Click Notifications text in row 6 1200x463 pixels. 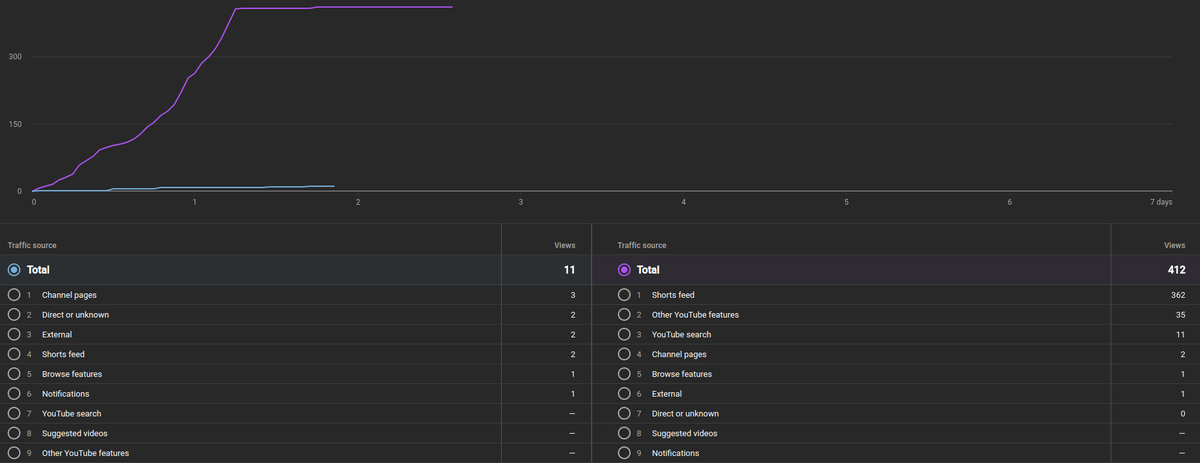(66, 394)
